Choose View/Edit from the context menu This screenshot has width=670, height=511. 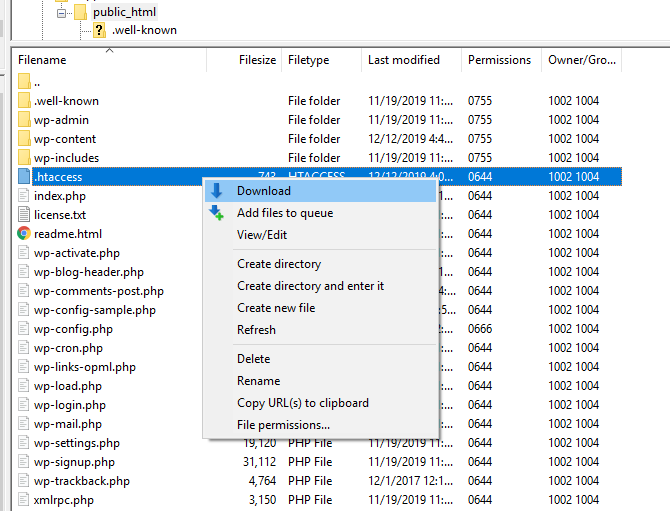point(262,235)
